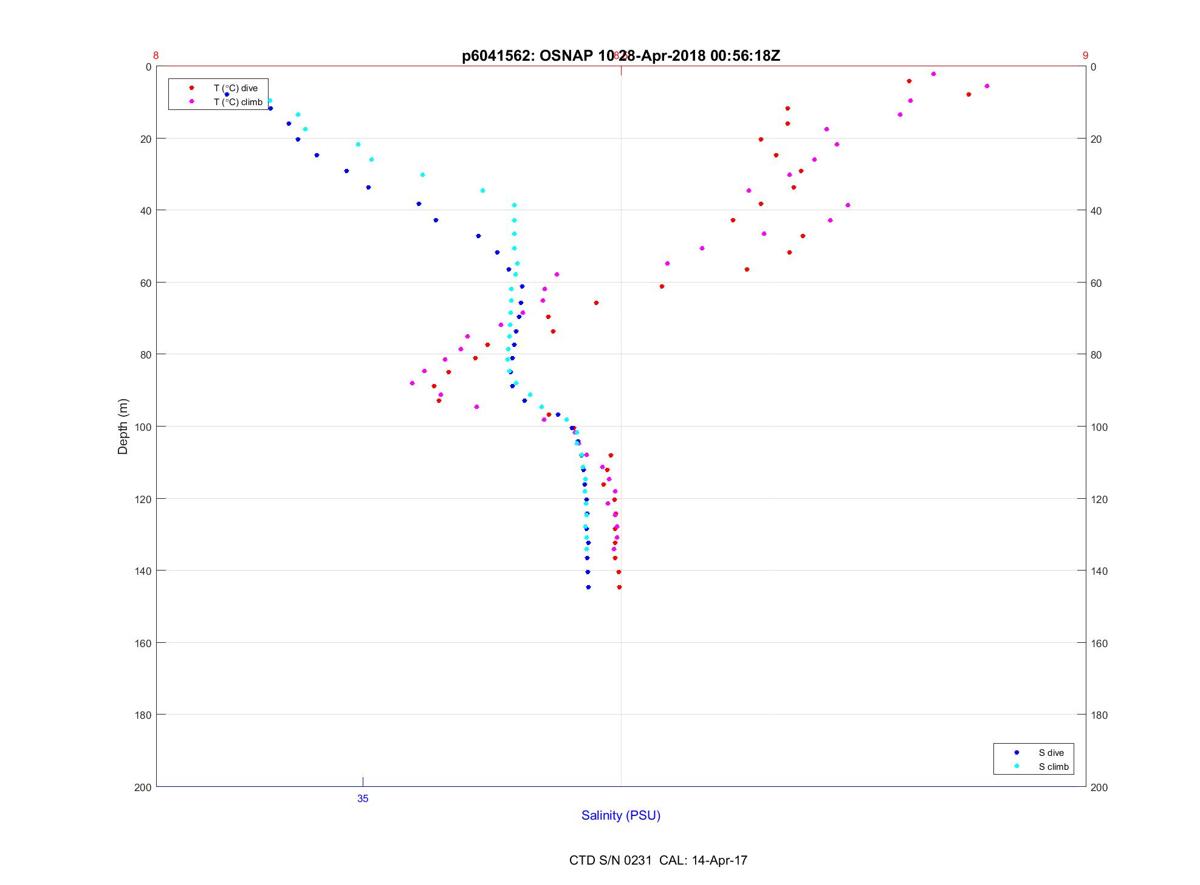Image resolution: width=1200 pixels, height=885 pixels.
Task: Click the "40" tick on left depth axis
Action: [x=145, y=211]
